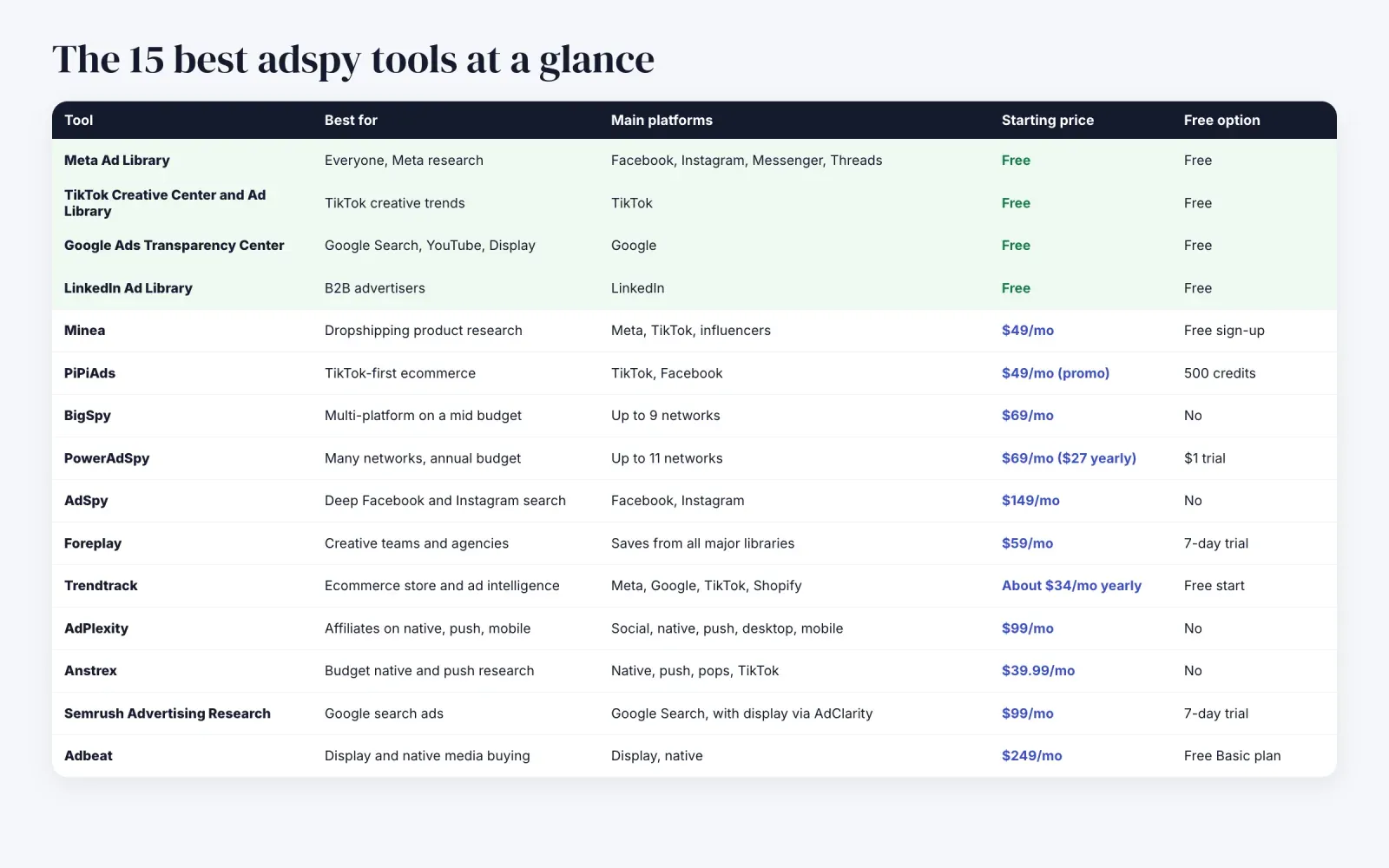Viewport: 1389px width, 868px height.
Task: Click the 'Tool' column header
Action: point(78,121)
